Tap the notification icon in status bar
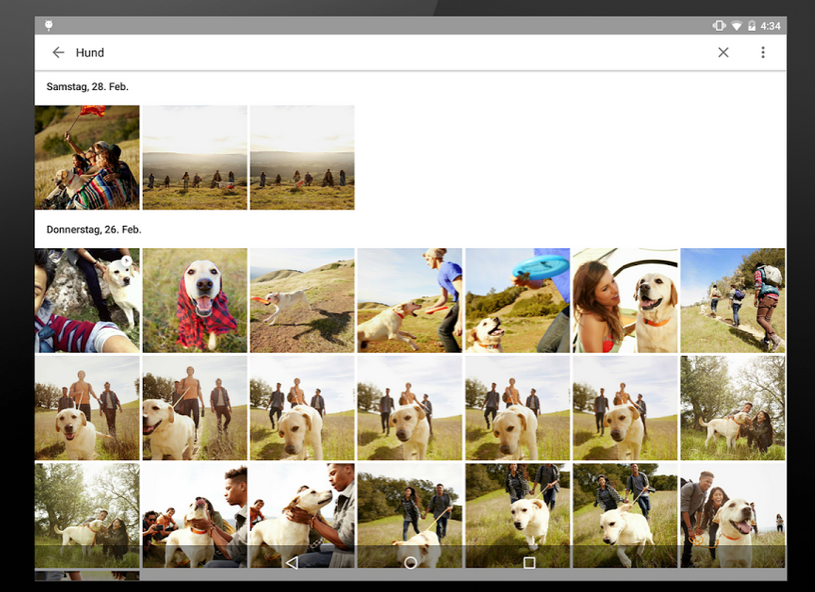The image size is (815, 592). 49,25
